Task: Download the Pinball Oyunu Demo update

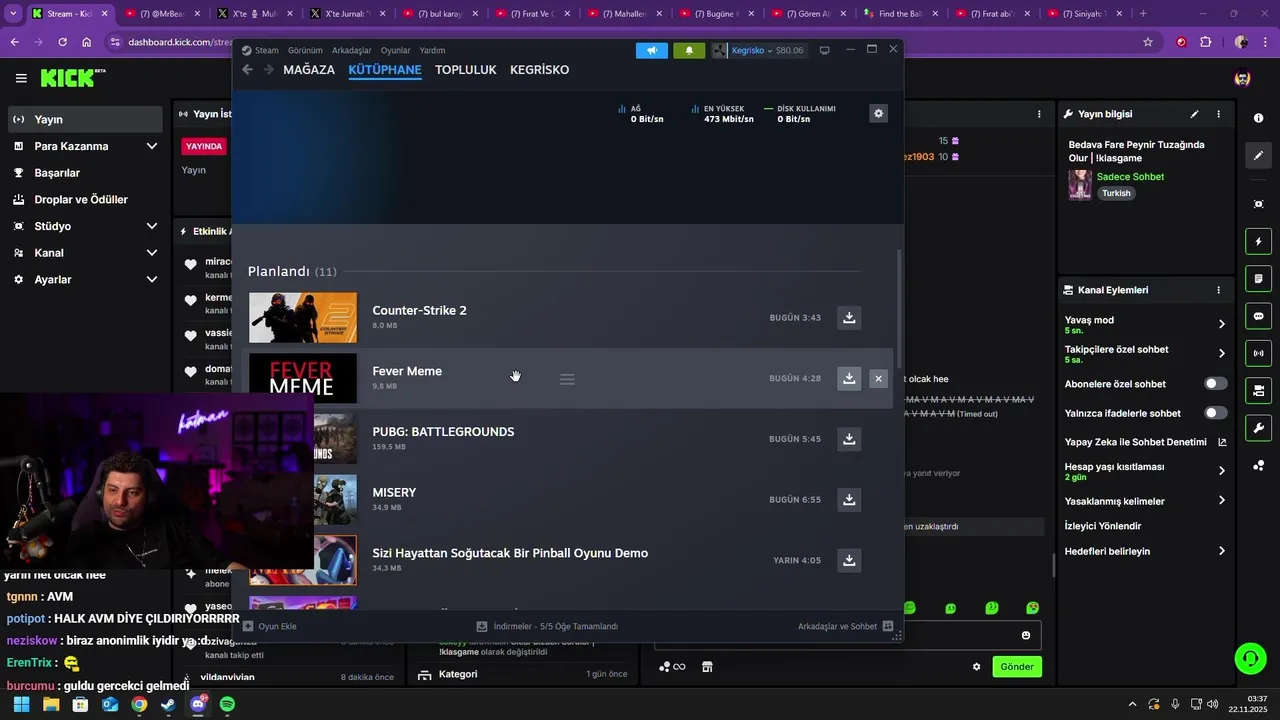Action: point(849,560)
